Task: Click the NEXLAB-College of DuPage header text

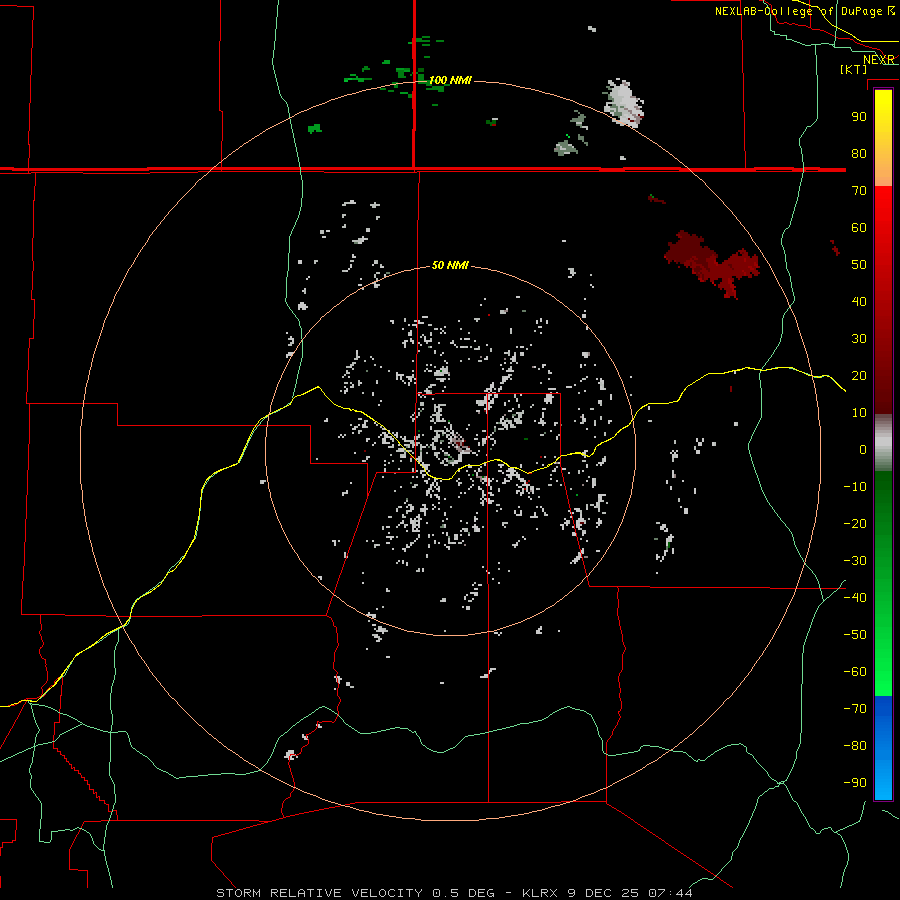Action: [x=798, y=11]
